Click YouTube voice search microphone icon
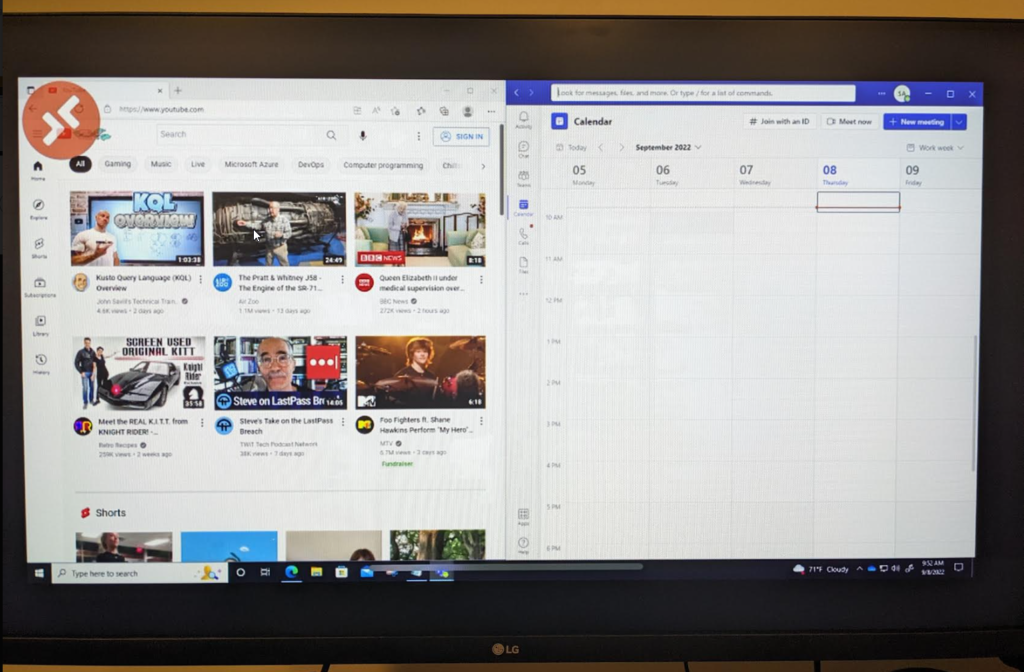The height and width of the screenshot is (672, 1024). point(363,135)
